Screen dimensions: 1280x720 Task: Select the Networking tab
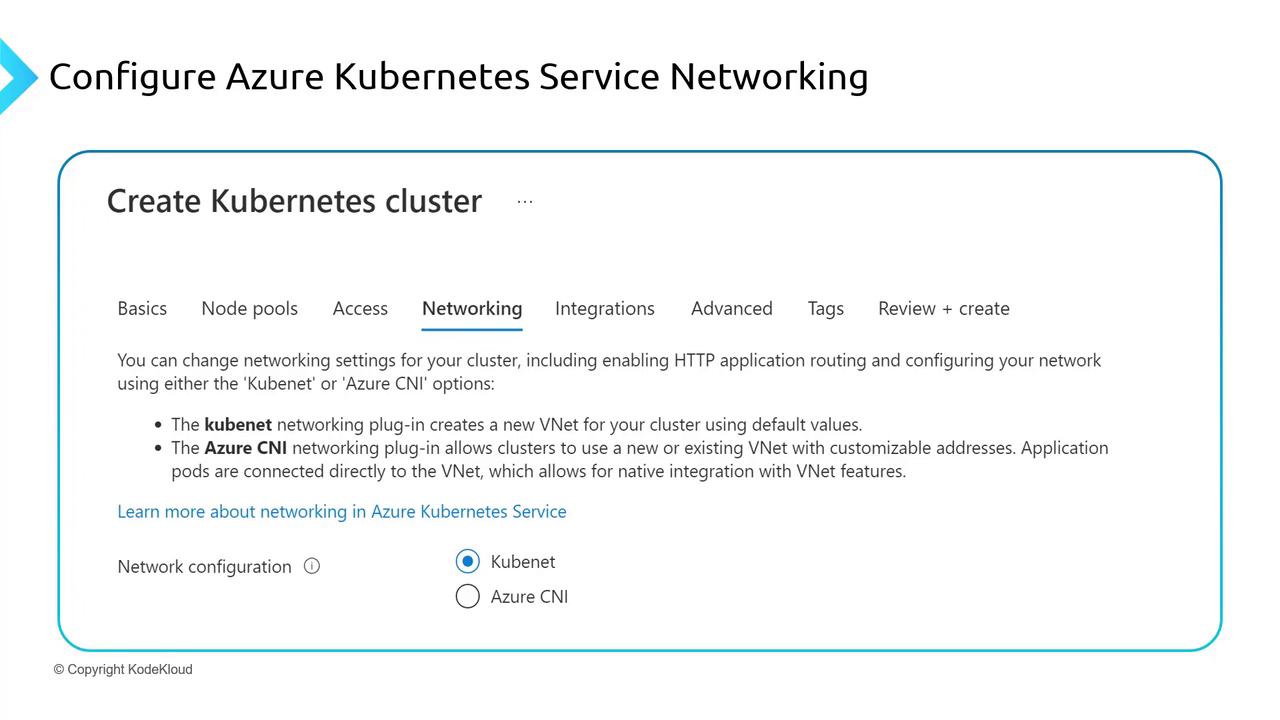472,309
